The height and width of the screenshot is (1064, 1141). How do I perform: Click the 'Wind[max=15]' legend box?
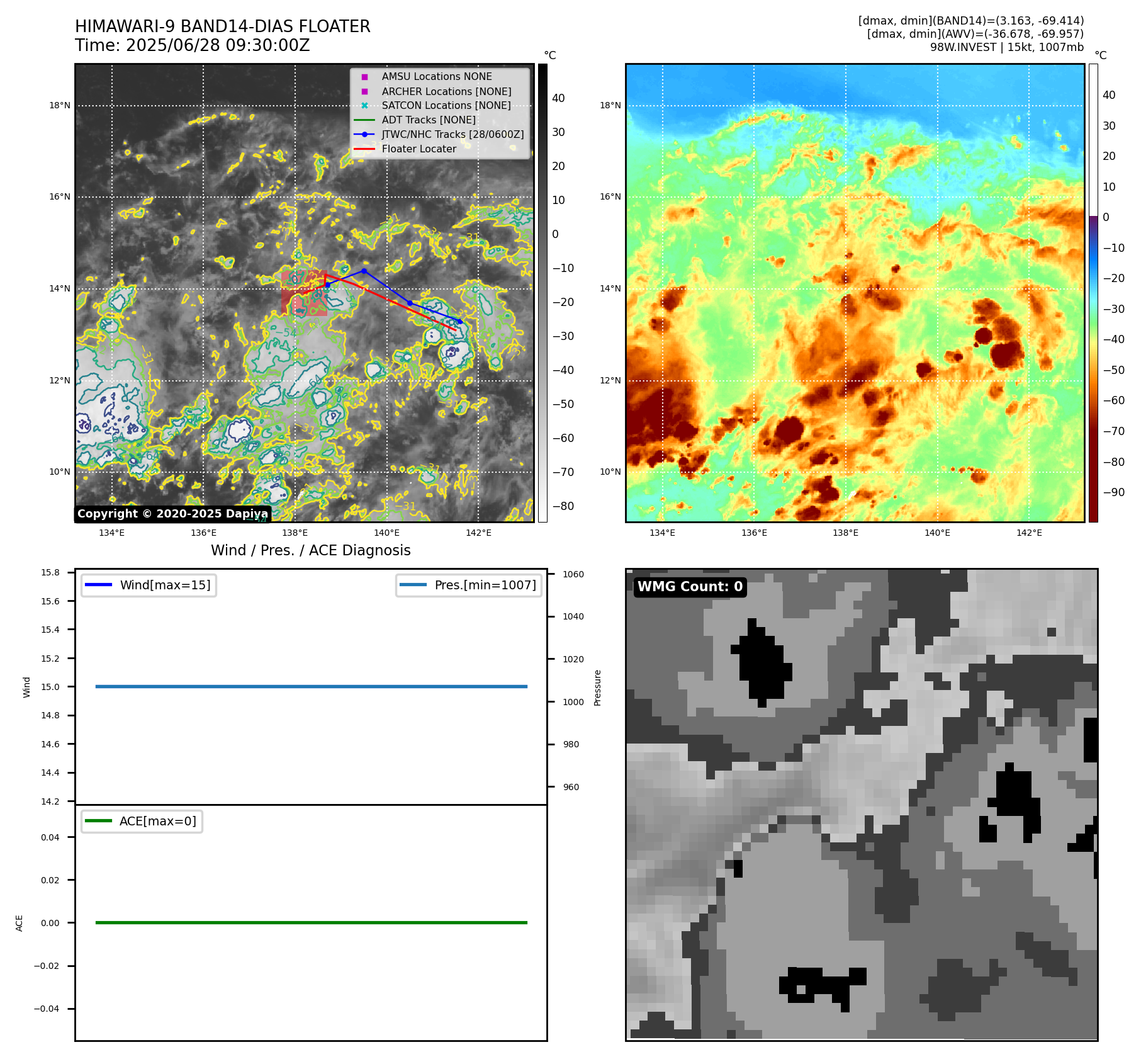coord(149,585)
